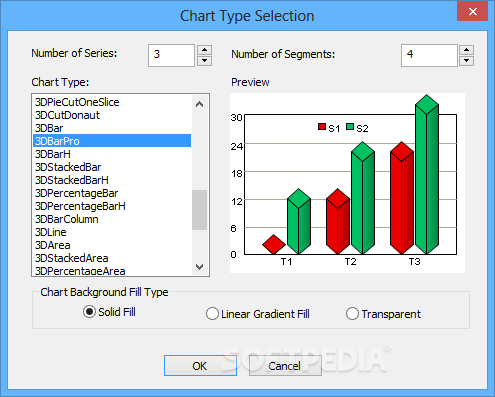Viewport: 495px width, 397px height.
Task: Click the red S1 legend swatch
Action: pyautogui.click(x=322, y=127)
